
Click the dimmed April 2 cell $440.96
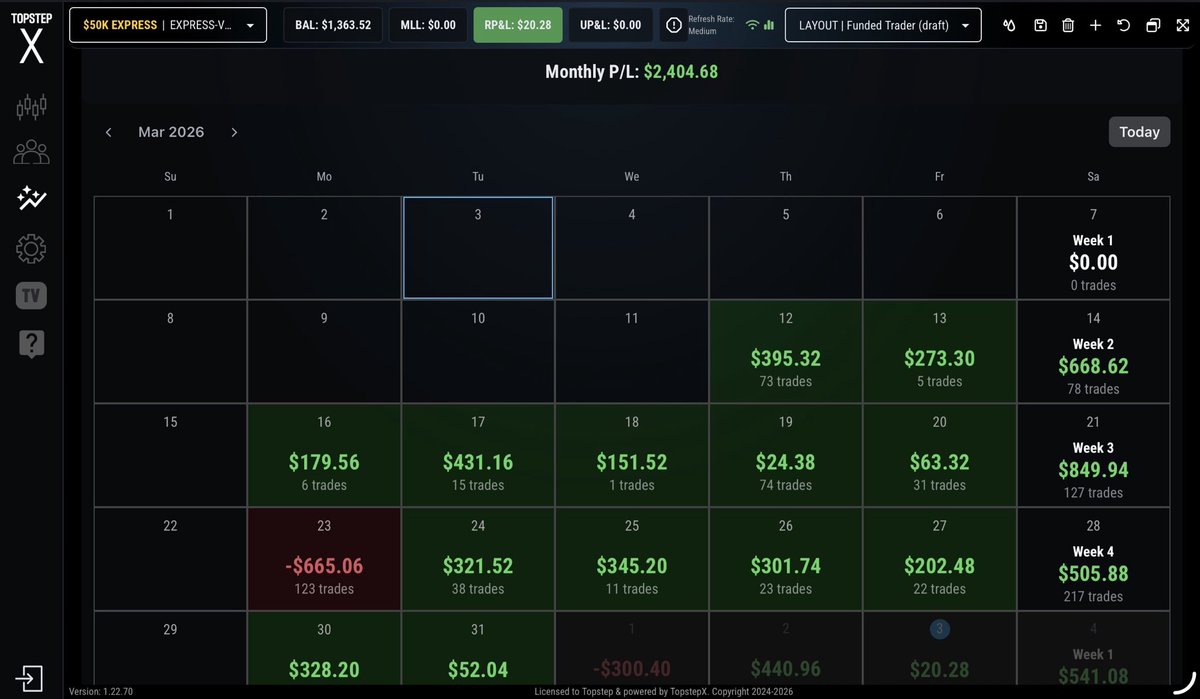(786, 650)
